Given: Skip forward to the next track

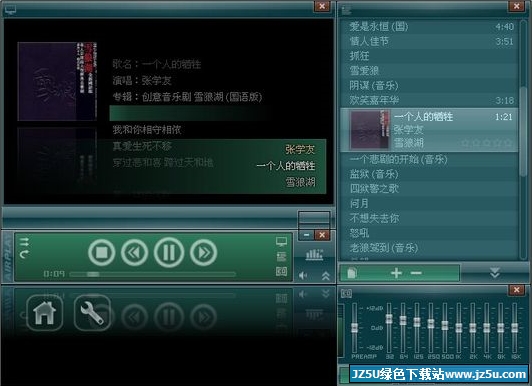Looking at the screenshot, I should coord(204,252).
